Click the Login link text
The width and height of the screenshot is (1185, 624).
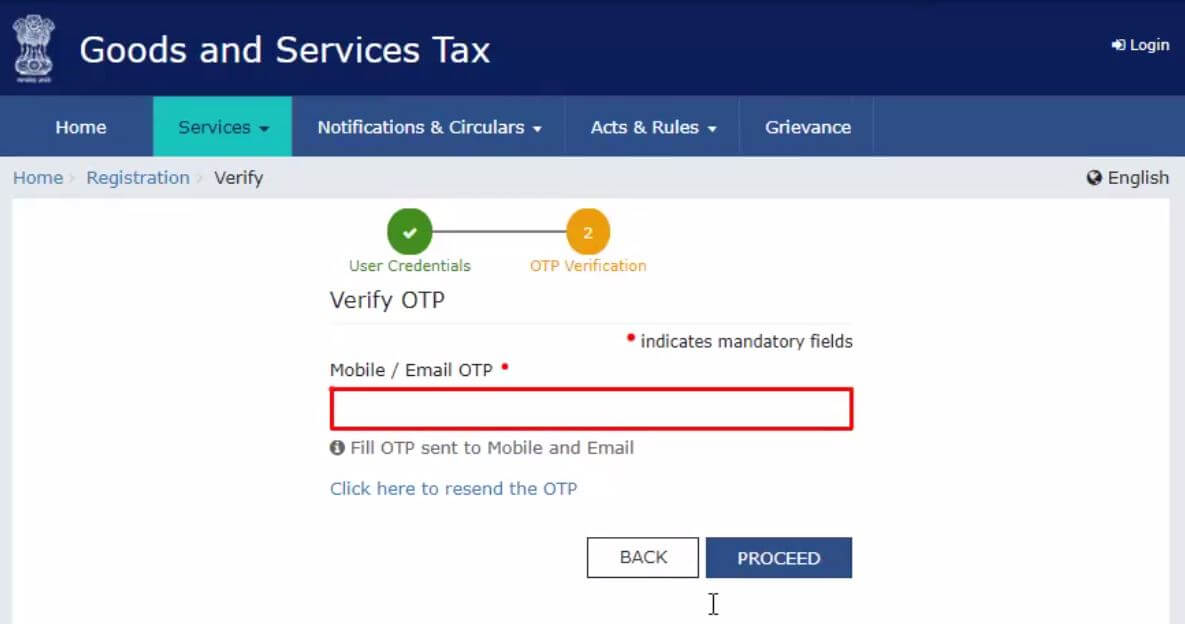(x=1149, y=45)
